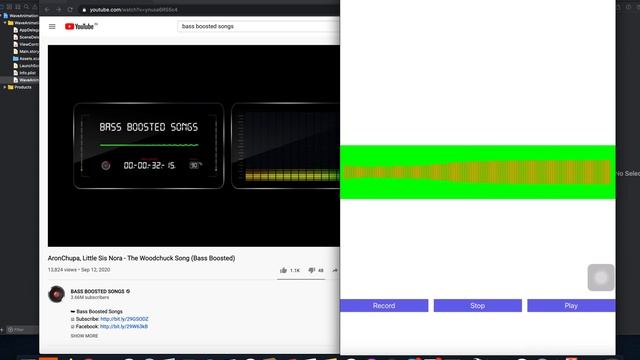640x360 pixels.
Task: Expand the Products folder disclosure triangle
Action: pos(5,87)
